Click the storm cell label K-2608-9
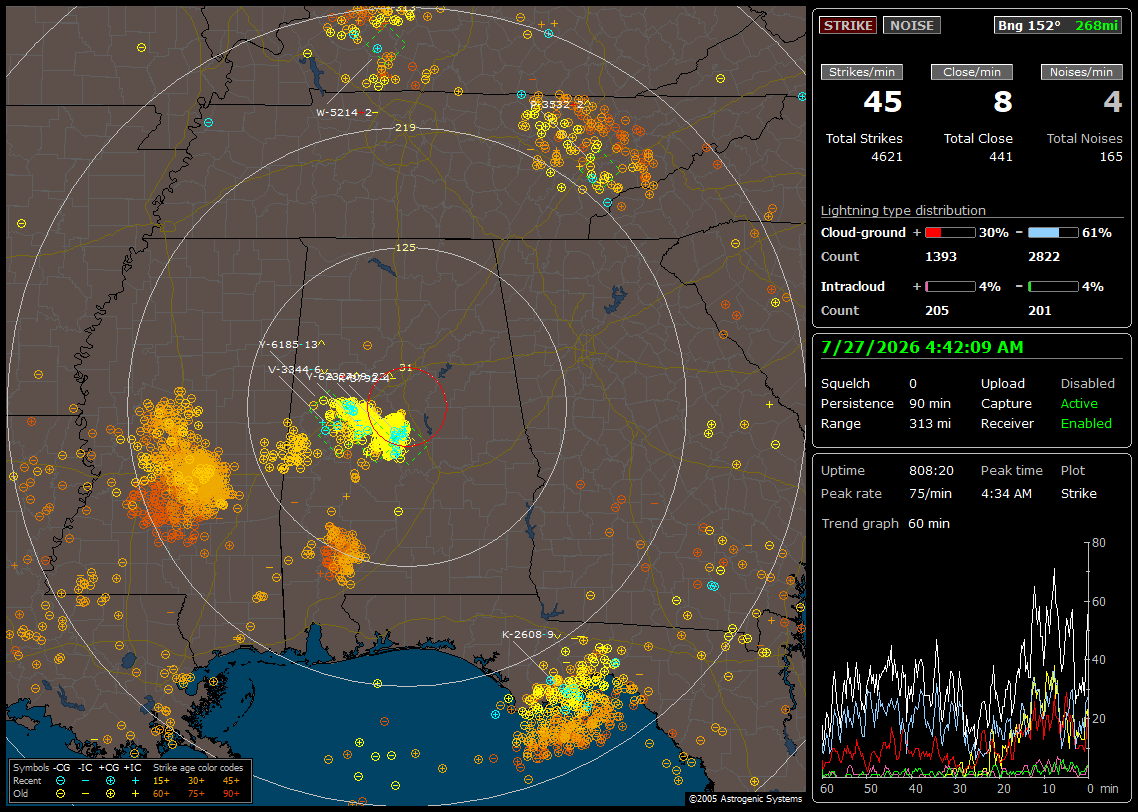The height and width of the screenshot is (812, 1138). [x=528, y=634]
